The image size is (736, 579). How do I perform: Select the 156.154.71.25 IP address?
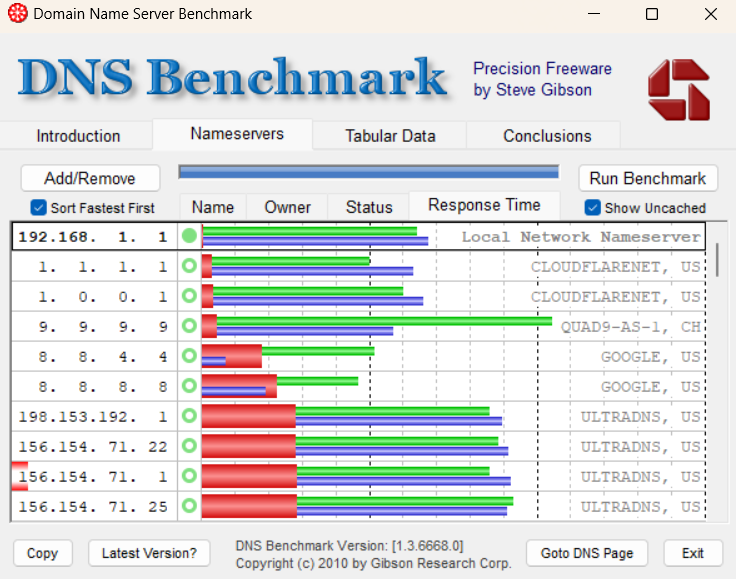click(93, 507)
